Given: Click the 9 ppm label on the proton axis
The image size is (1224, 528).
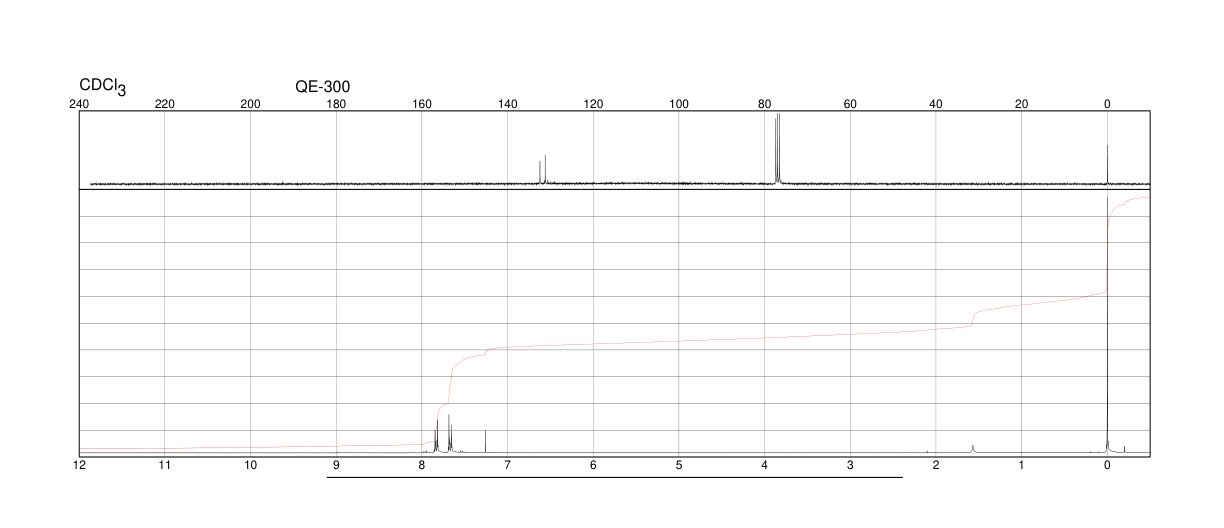Looking at the screenshot, I should [336, 466].
